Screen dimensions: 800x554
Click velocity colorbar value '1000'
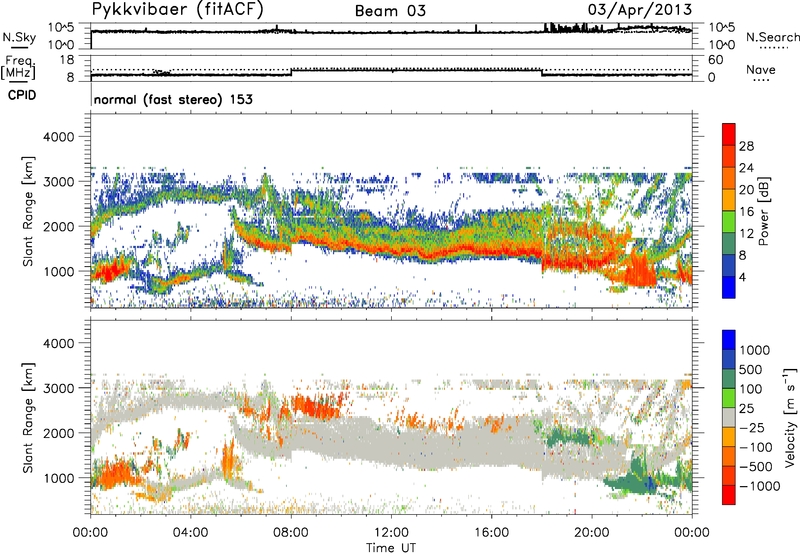(x=755, y=350)
